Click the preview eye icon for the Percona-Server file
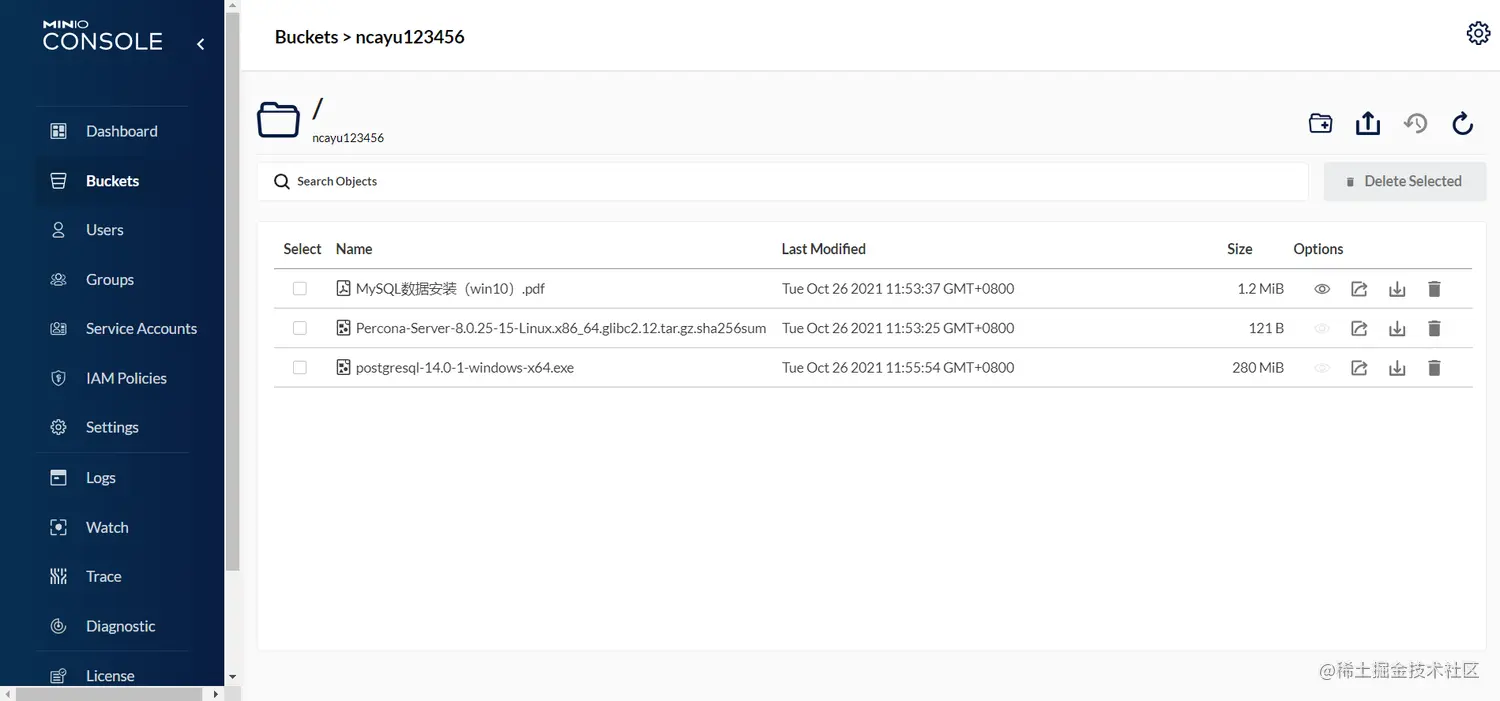Screen dimensions: 1500x701 1322,328
